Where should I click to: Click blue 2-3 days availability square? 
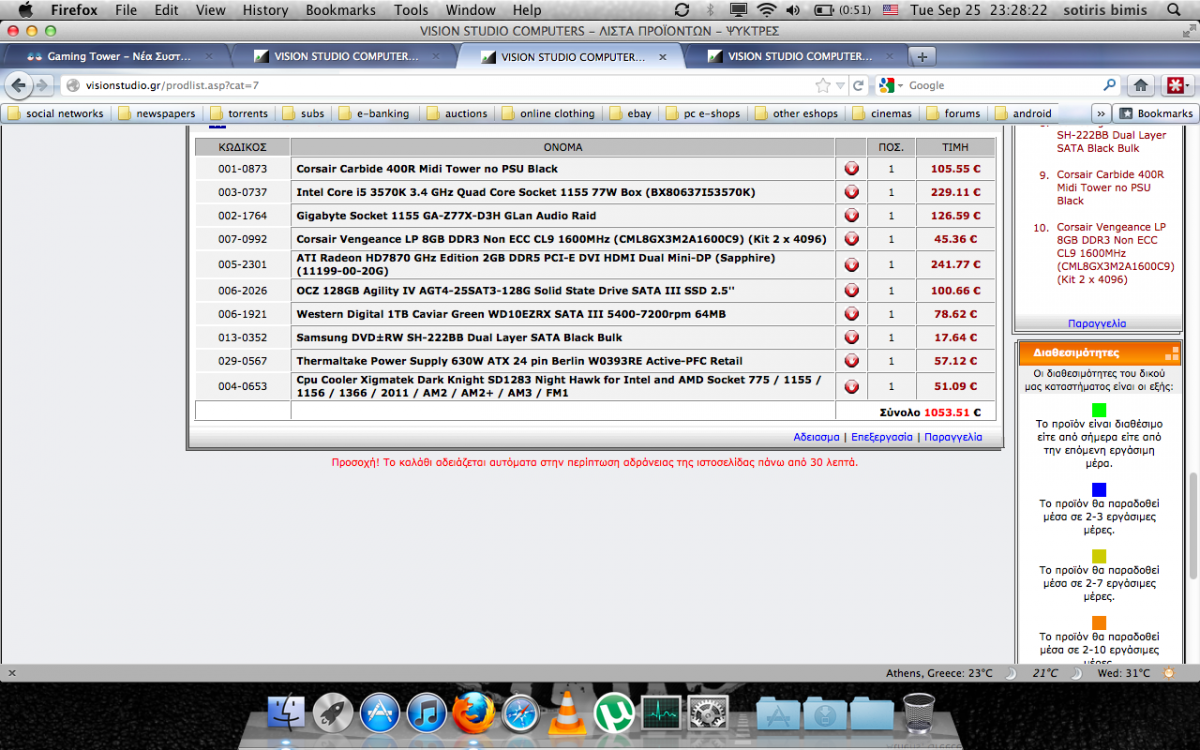point(1099,489)
